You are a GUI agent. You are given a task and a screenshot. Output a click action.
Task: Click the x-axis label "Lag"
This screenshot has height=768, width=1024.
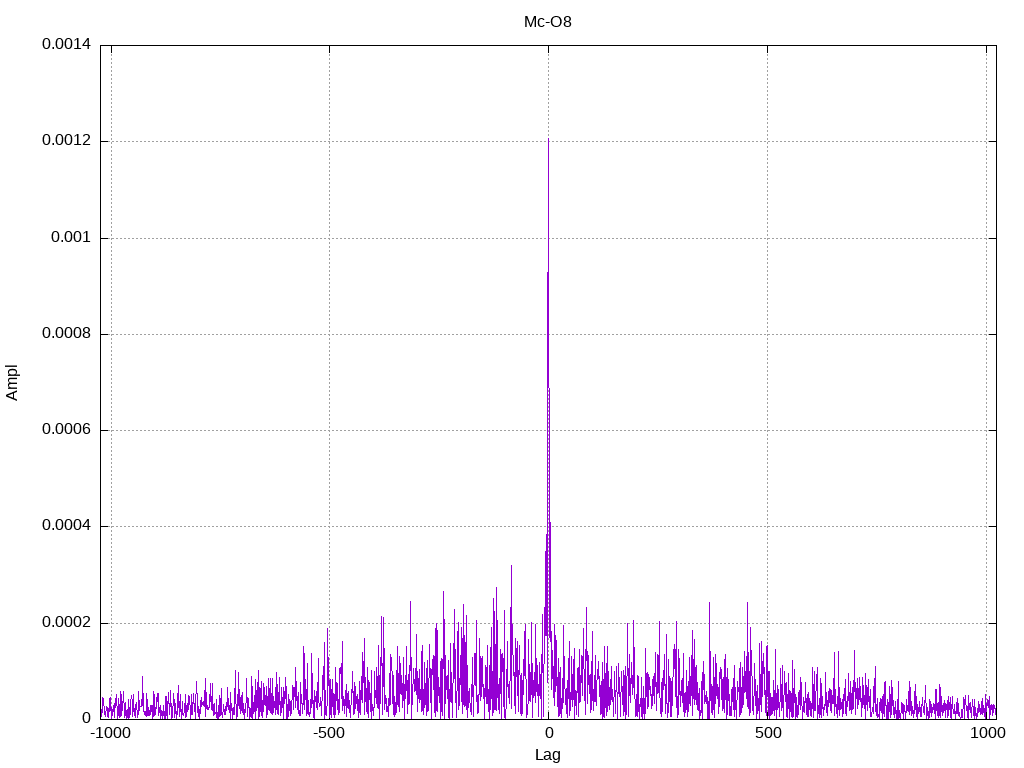pos(547,755)
